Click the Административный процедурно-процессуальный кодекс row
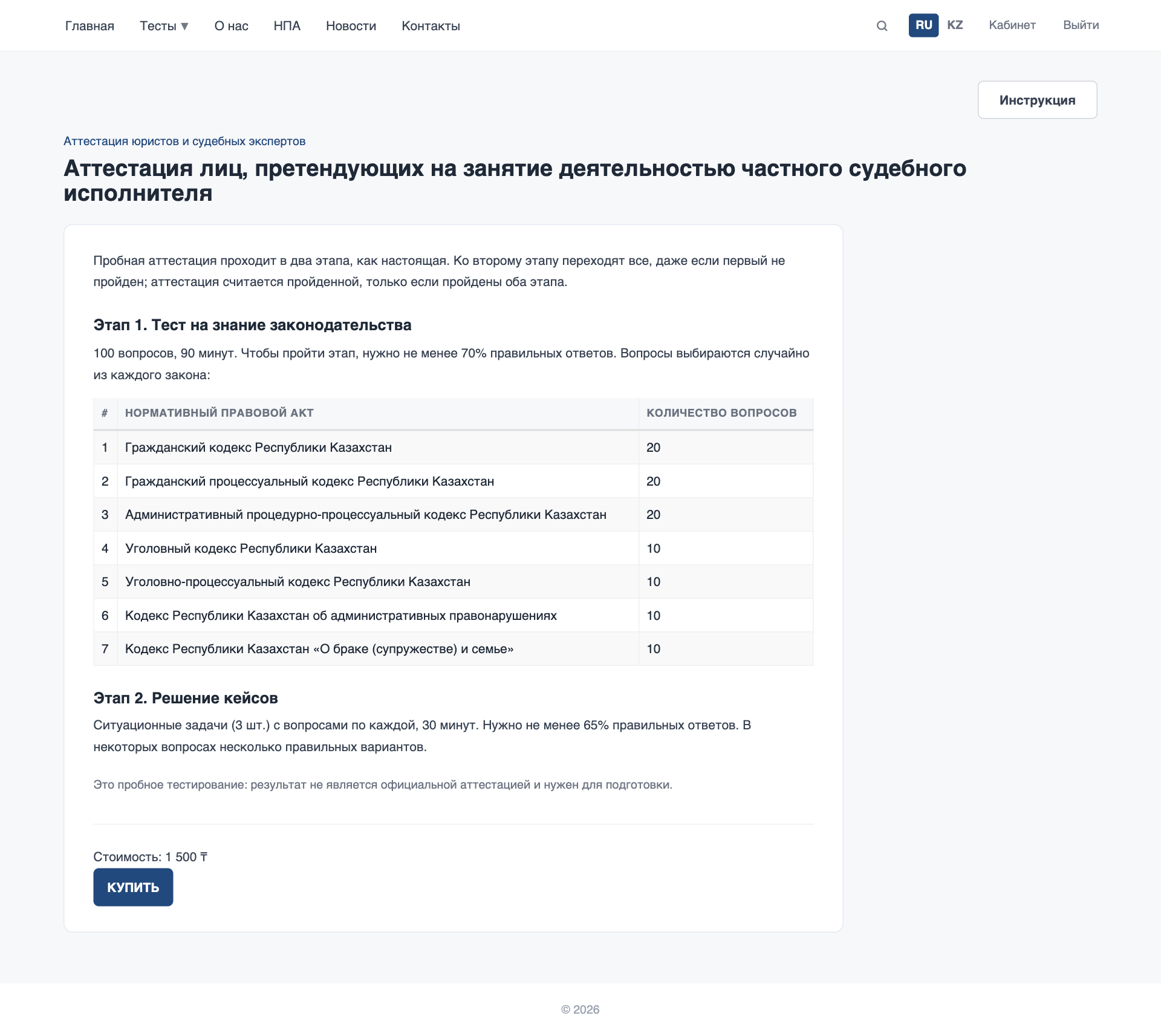The width and height of the screenshot is (1161, 1036). pyautogui.click(x=454, y=515)
